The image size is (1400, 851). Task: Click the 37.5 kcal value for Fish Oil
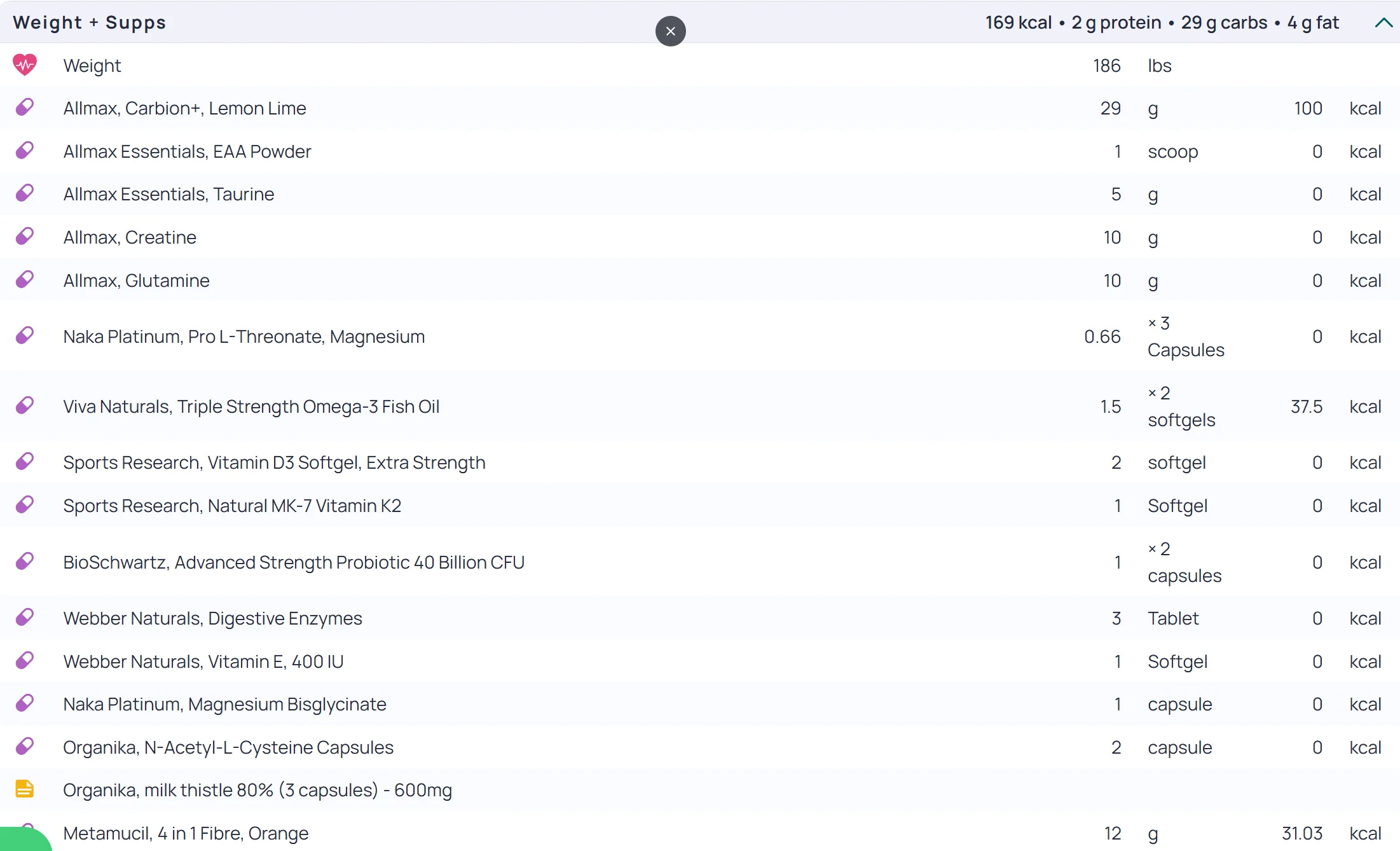point(1306,406)
